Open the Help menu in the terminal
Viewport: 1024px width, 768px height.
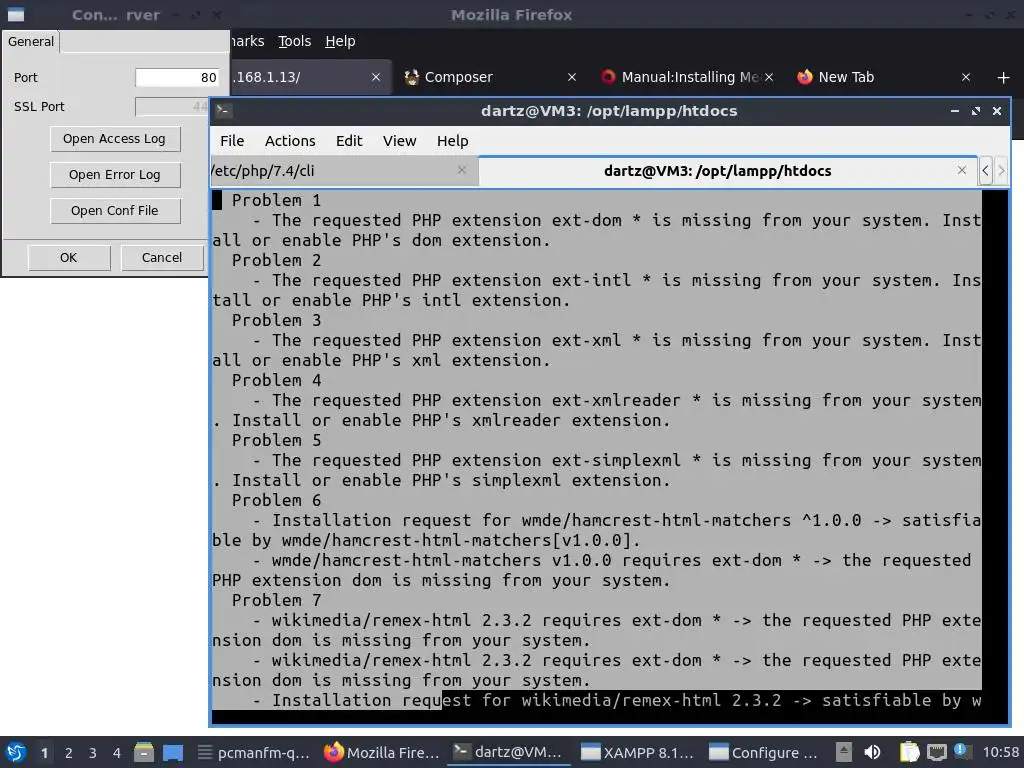coord(453,141)
